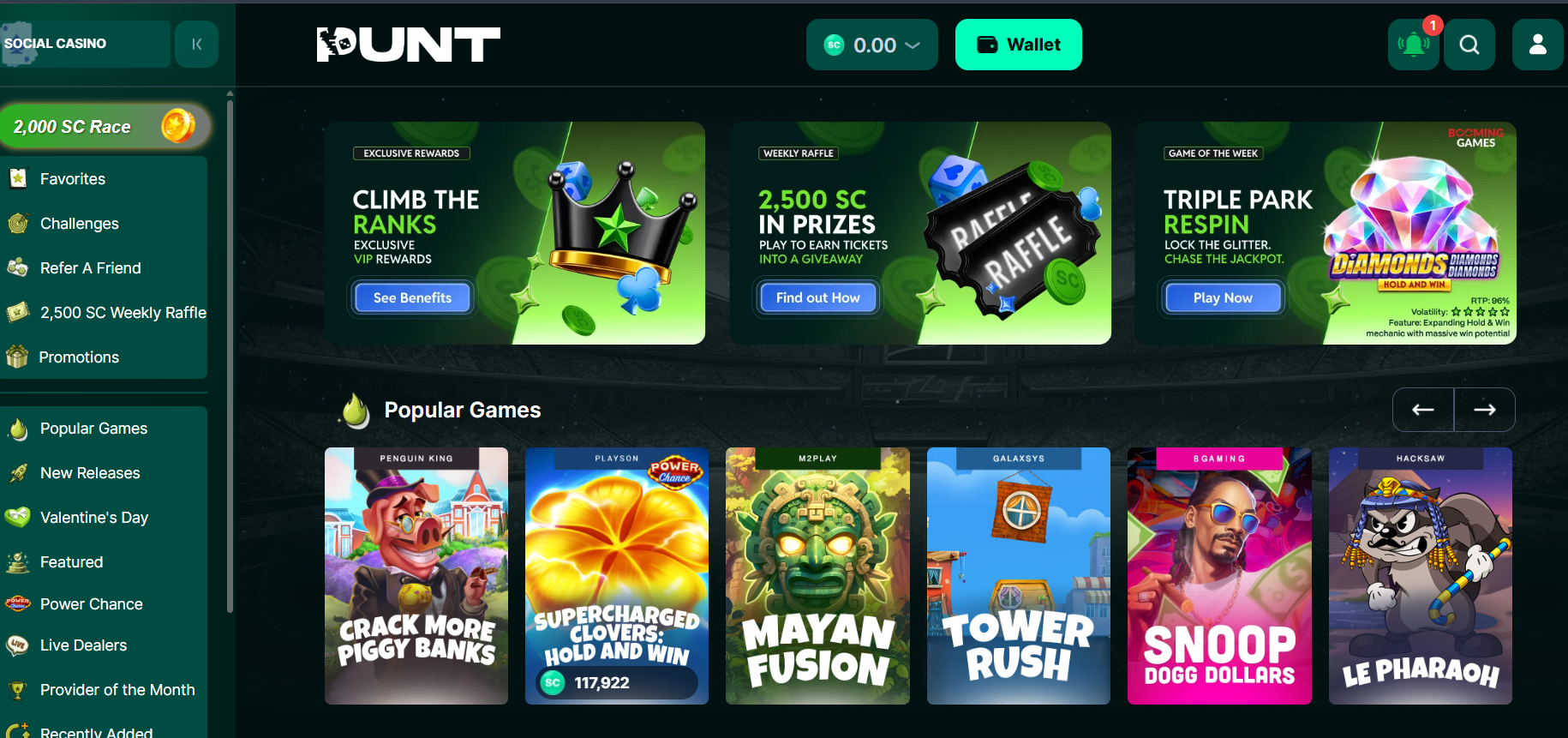This screenshot has width=1568, height=738.
Task: Click the Live Dealers icon in sidebar
Action: (17, 645)
